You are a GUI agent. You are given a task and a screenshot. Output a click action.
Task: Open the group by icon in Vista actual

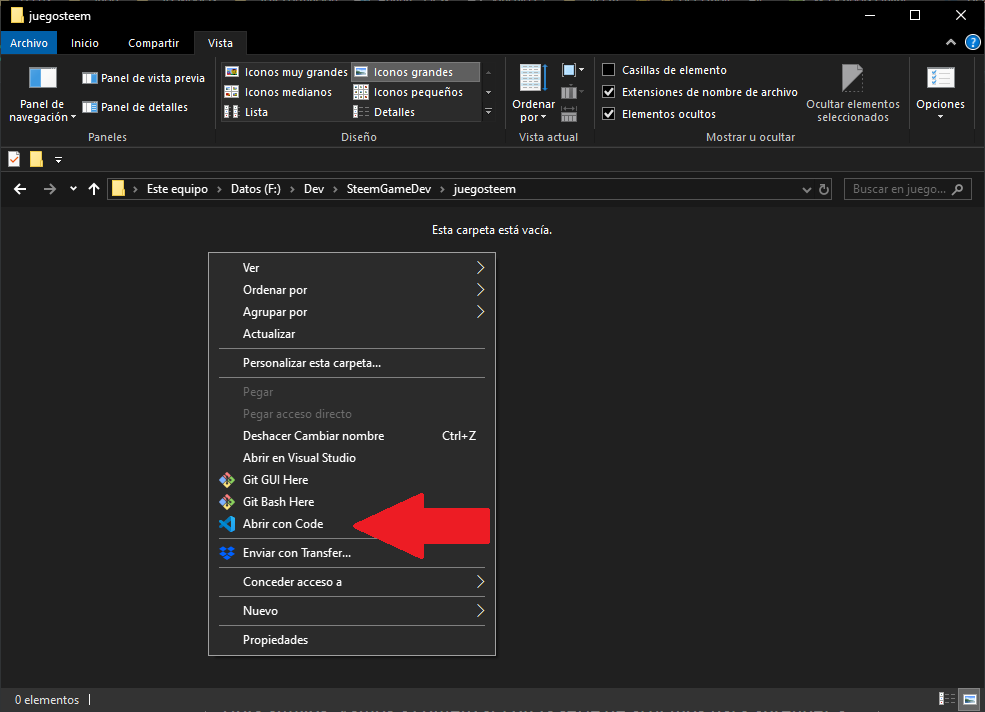click(x=573, y=70)
